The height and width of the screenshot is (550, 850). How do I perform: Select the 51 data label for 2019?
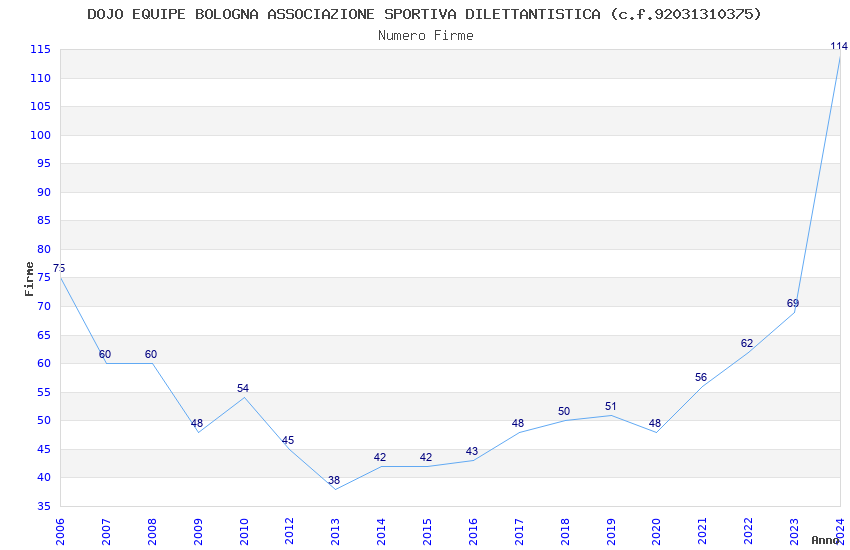click(610, 406)
